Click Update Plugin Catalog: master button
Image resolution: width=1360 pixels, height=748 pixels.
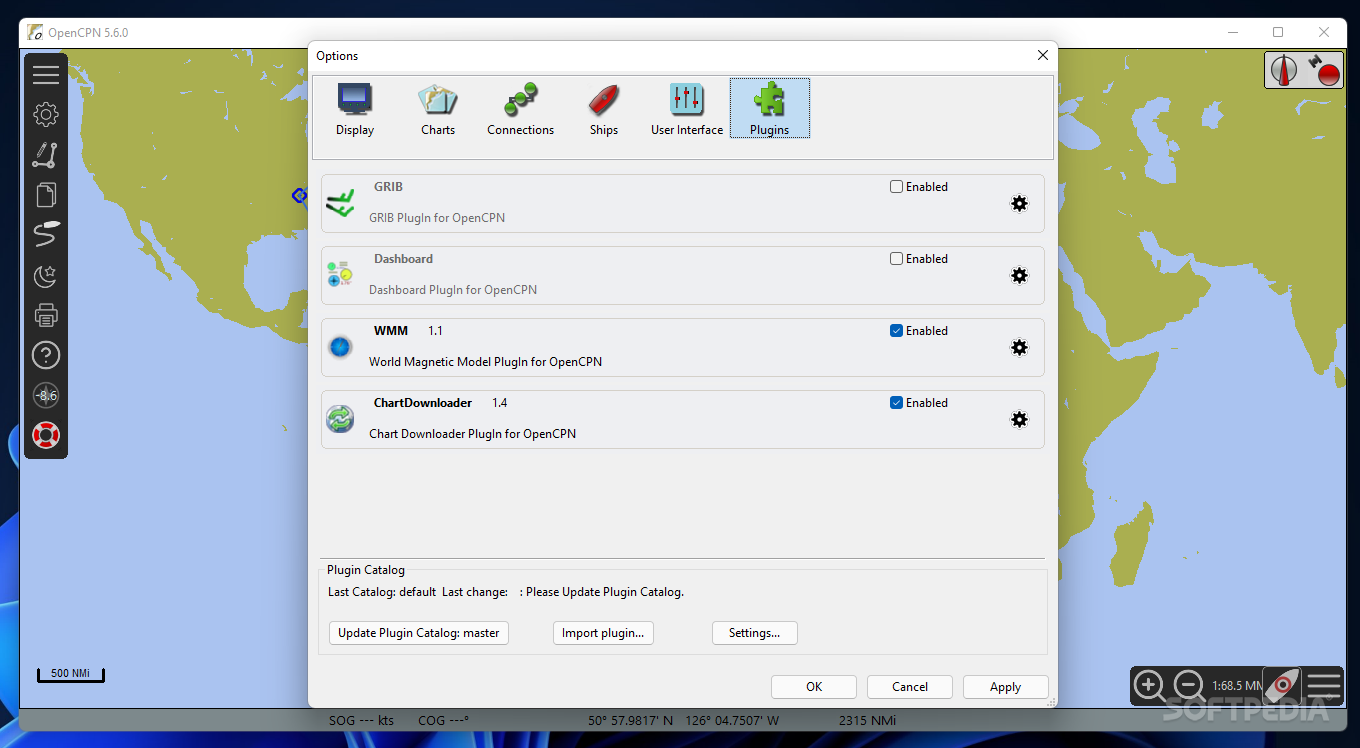pos(419,633)
